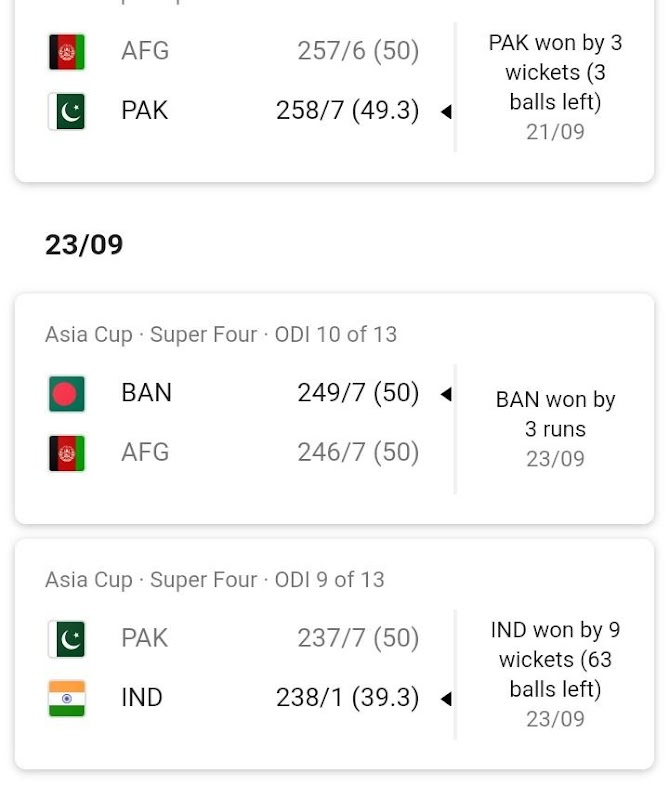The height and width of the screenshot is (800, 669).
Task: Select the Bangladesh flag icon
Action: [67, 394]
